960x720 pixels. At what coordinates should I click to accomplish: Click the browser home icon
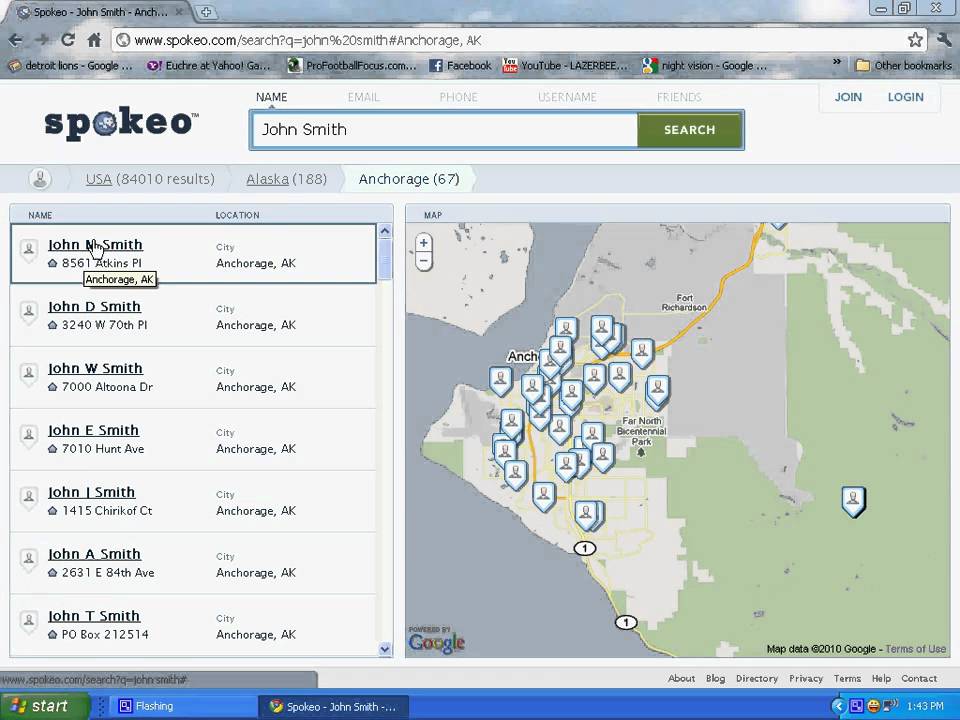tap(94, 40)
